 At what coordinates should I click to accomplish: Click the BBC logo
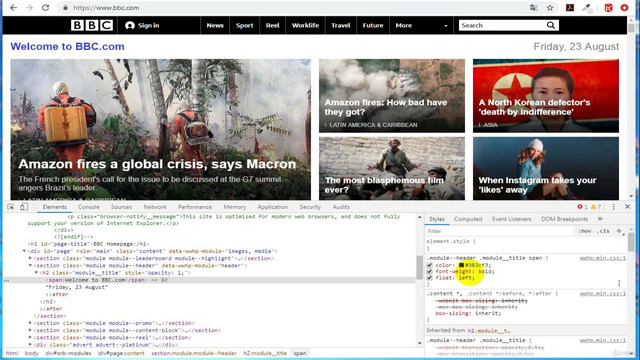pyautogui.click(x=92, y=25)
